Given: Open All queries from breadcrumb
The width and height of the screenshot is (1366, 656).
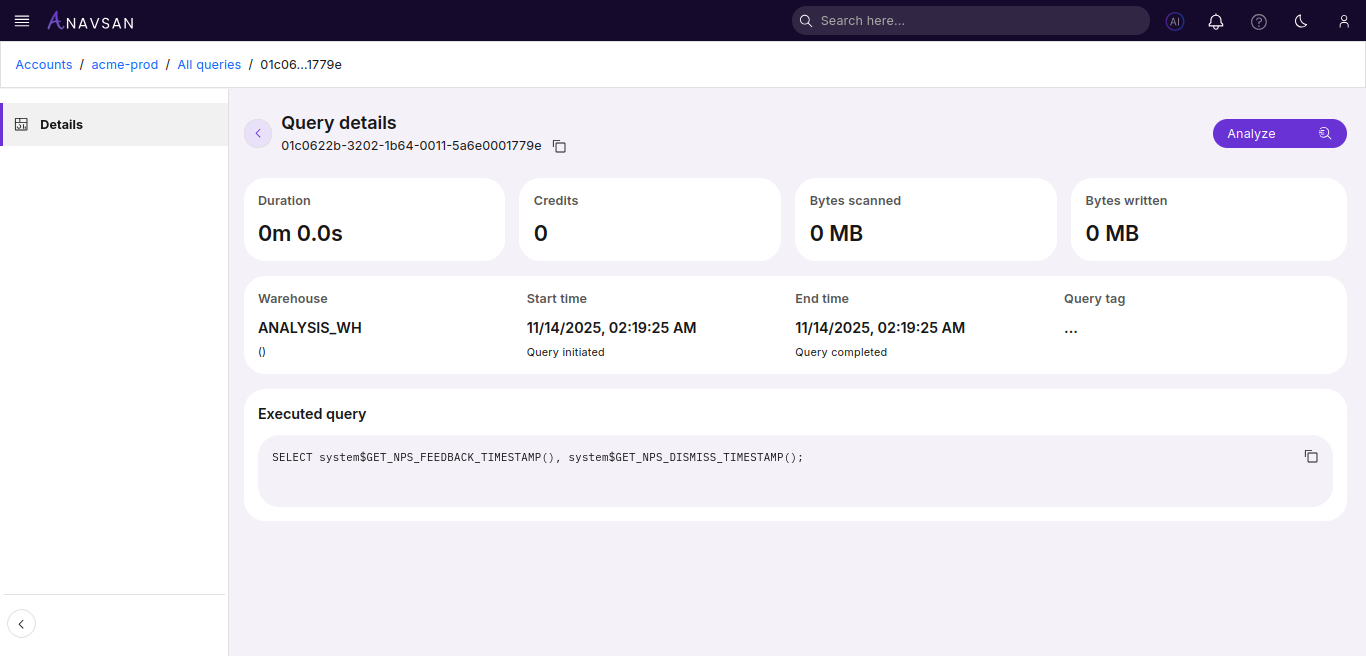Looking at the screenshot, I should click(209, 64).
